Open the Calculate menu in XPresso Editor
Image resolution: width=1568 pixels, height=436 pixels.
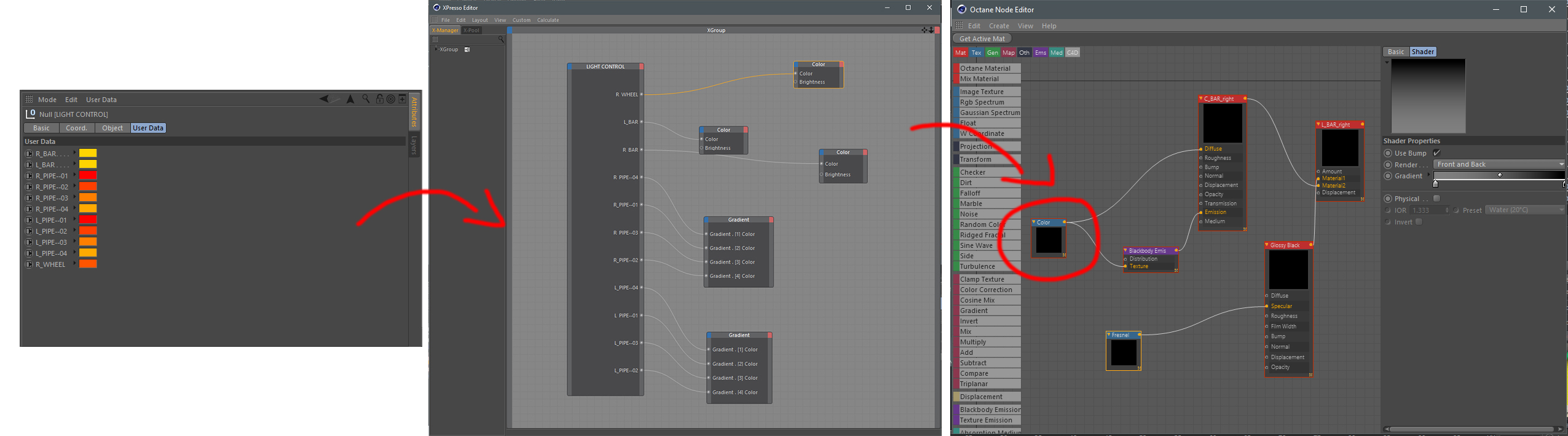[548, 20]
